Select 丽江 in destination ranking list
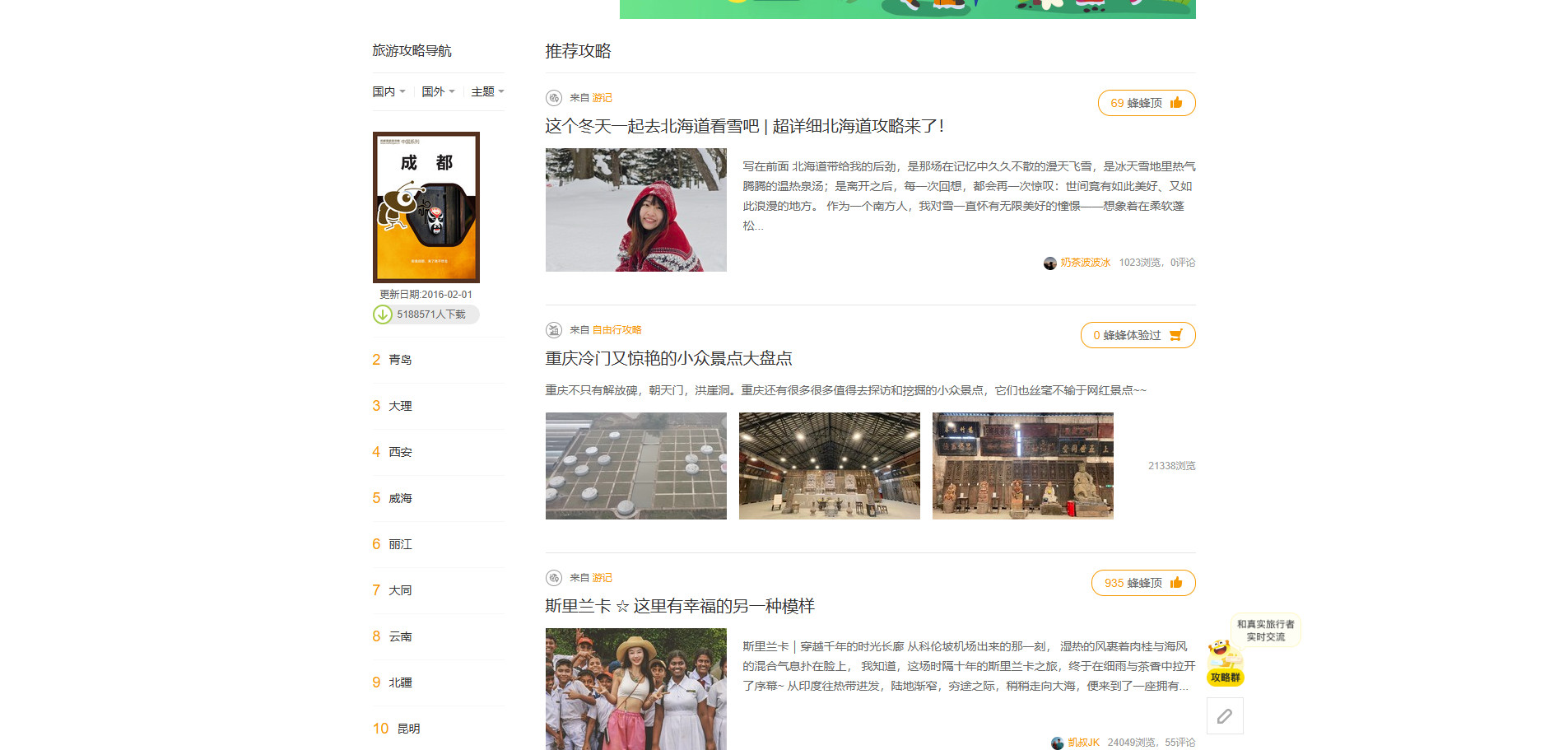This screenshot has width=1568, height=750. point(400,544)
